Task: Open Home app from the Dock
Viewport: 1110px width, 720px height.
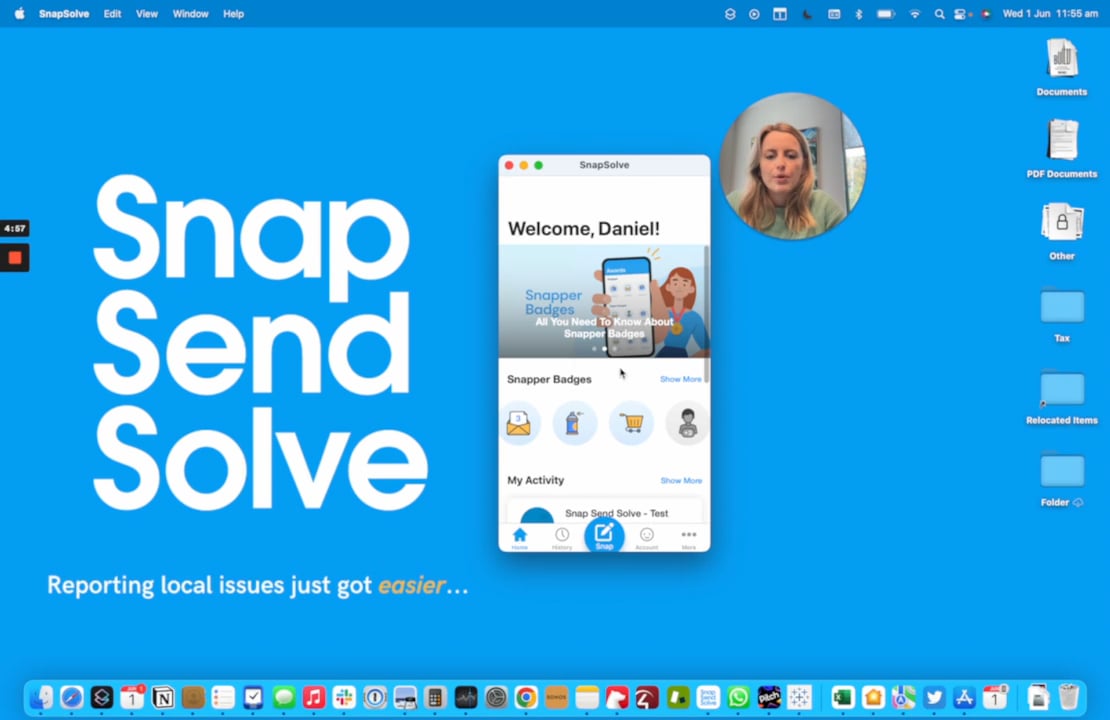Action: (x=873, y=697)
